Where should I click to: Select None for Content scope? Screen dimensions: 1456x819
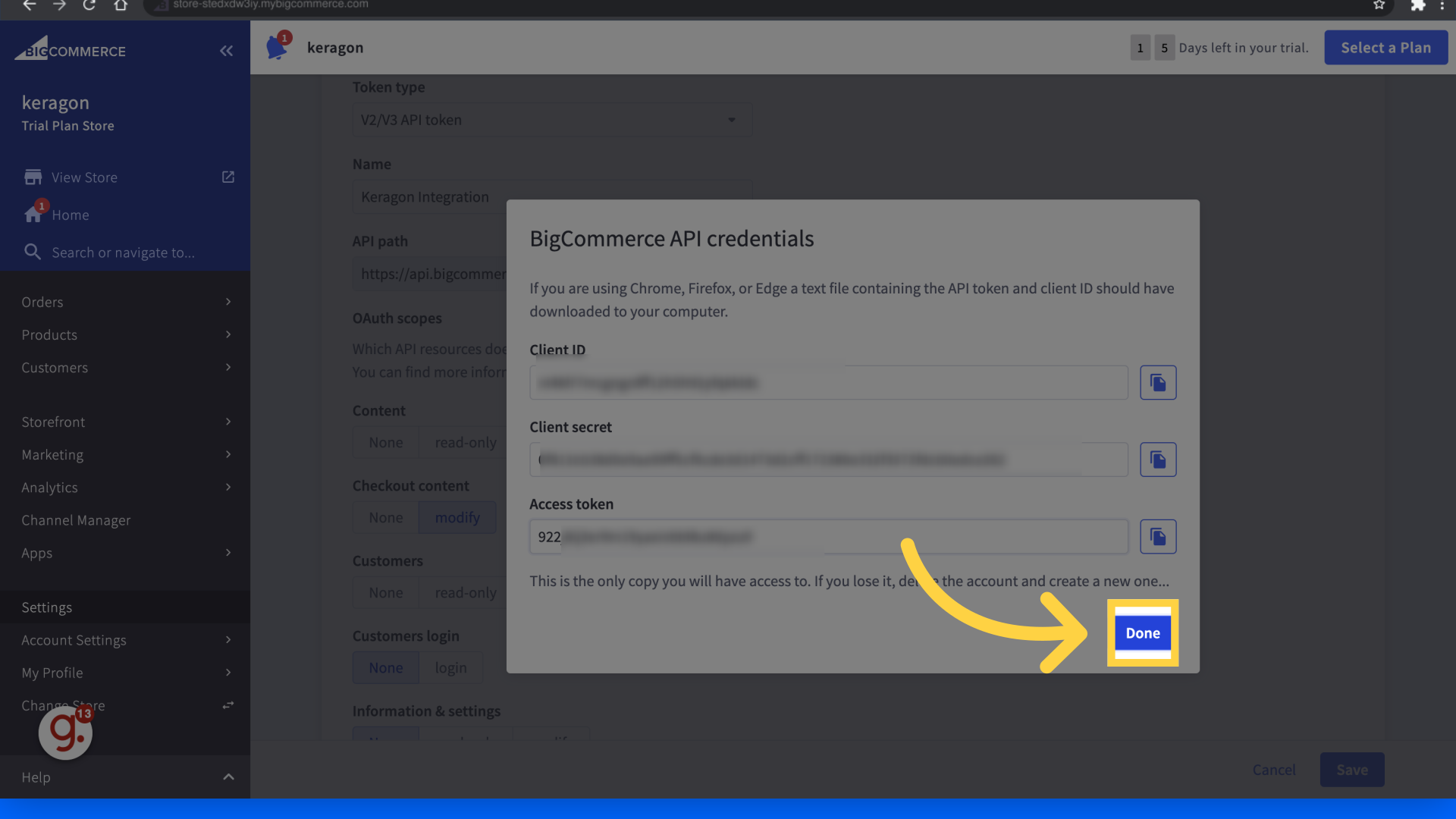click(x=386, y=442)
